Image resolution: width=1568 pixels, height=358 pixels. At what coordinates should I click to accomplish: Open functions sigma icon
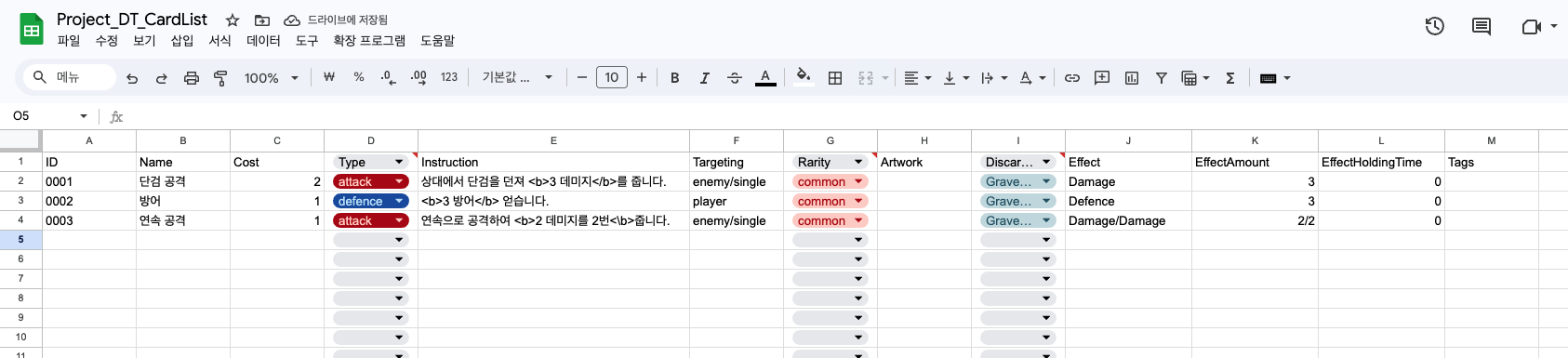click(1230, 78)
